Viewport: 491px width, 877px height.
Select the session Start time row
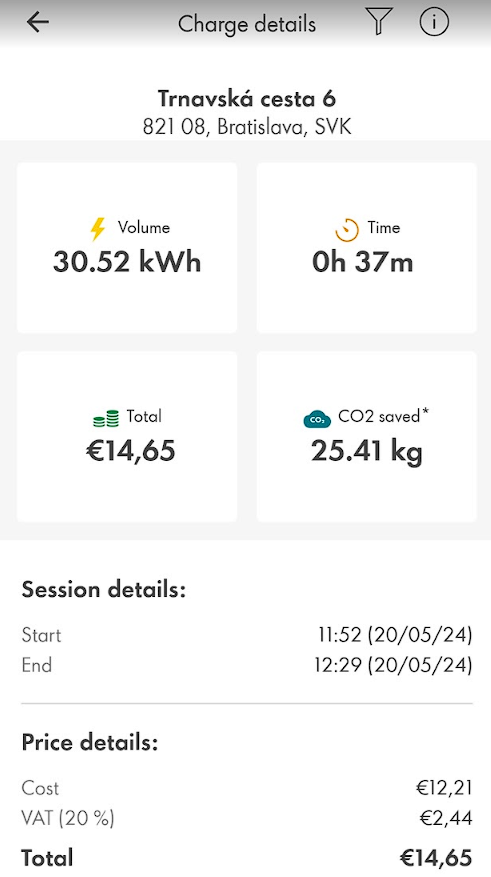(247, 635)
